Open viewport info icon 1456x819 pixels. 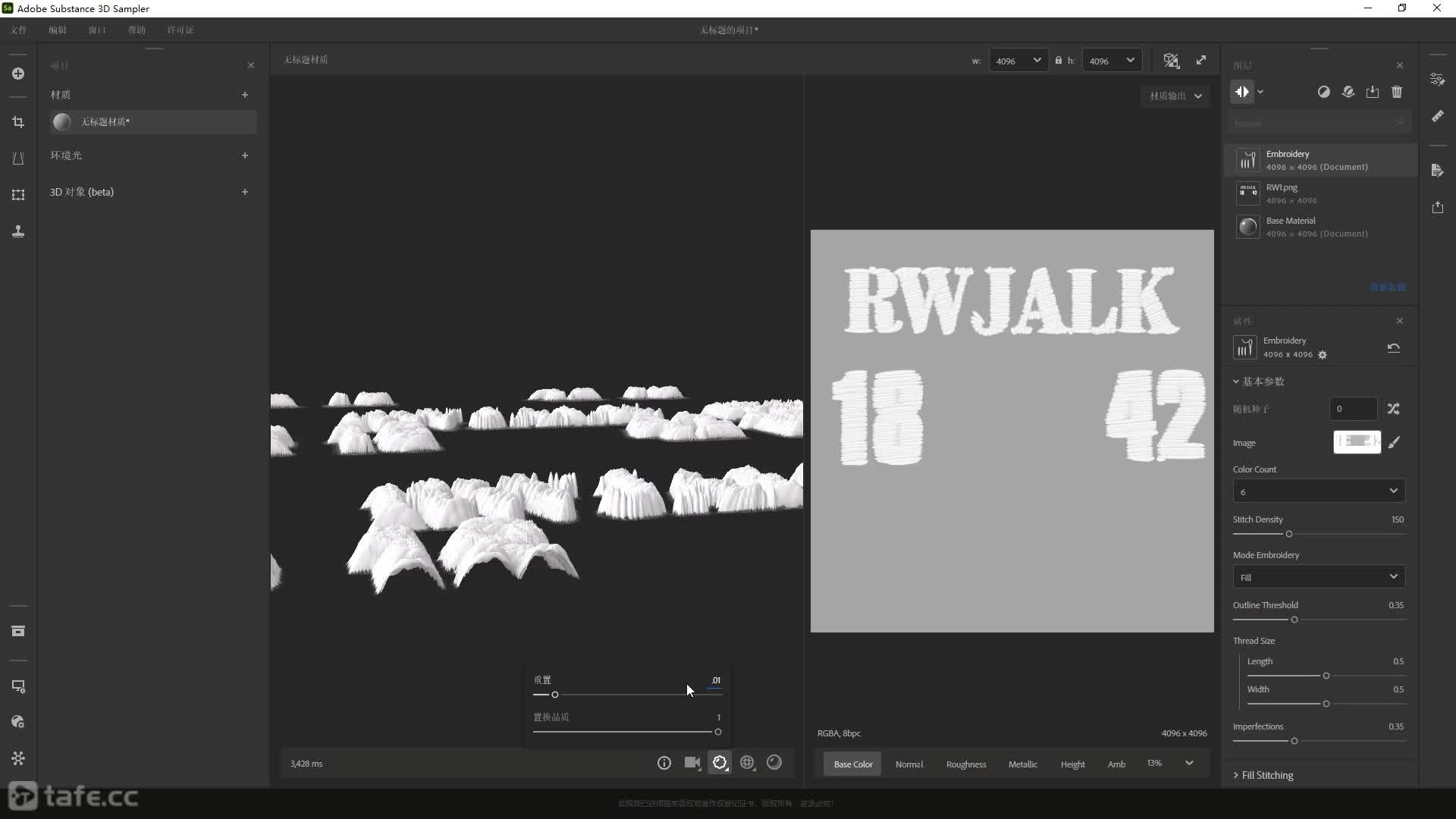coord(664,763)
